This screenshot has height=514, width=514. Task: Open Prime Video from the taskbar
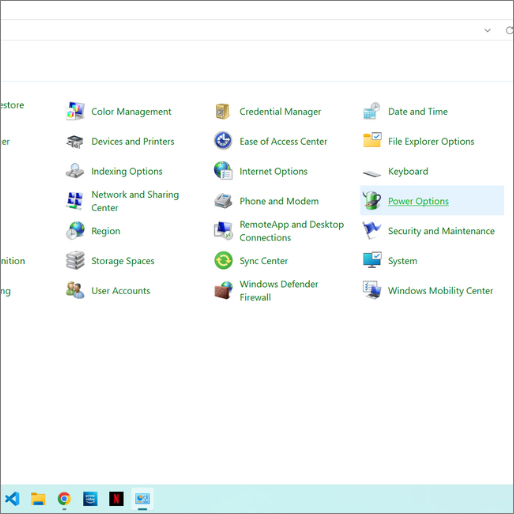(x=90, y=499)
